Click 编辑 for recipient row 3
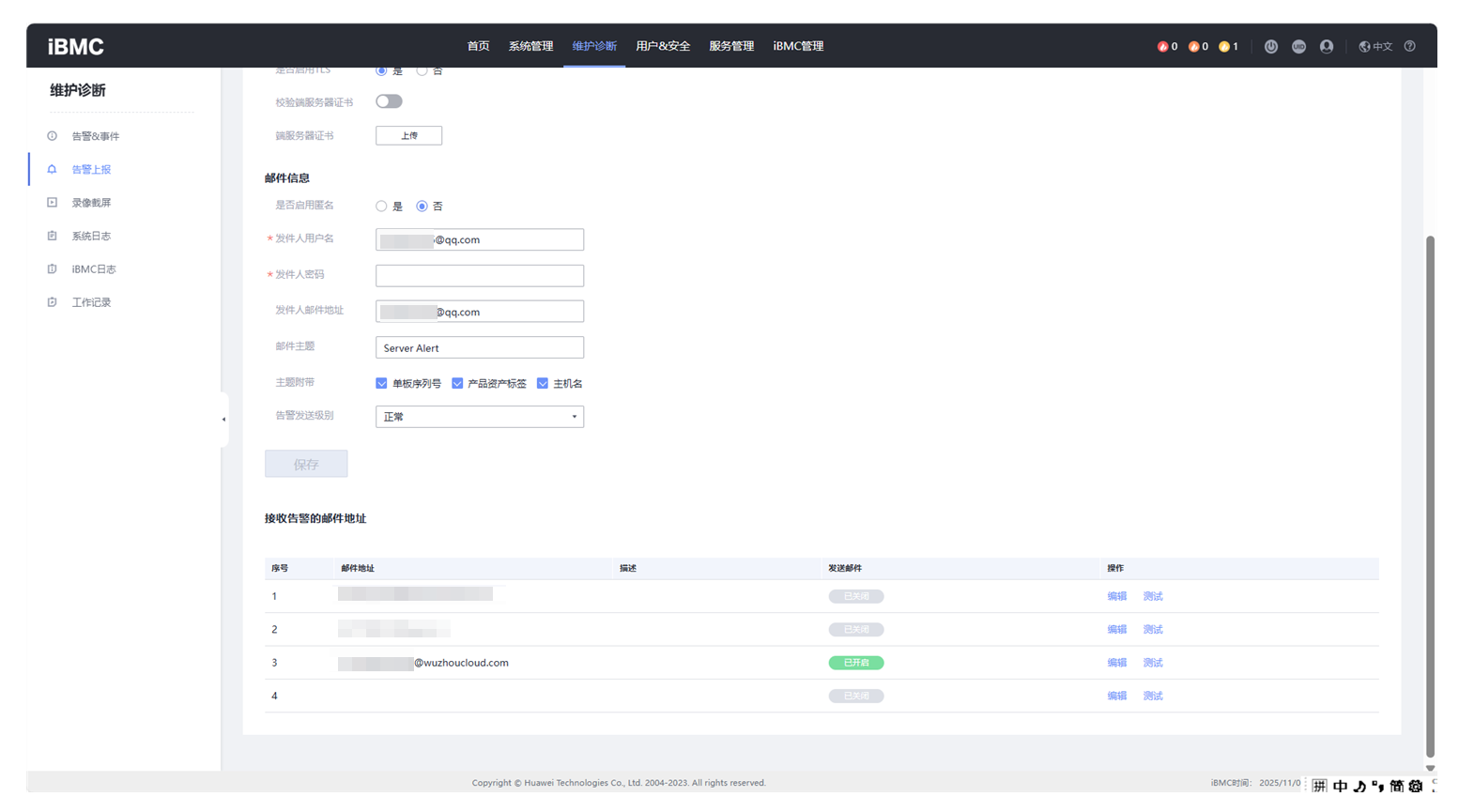Image resolution: width=1459 pixels, height=812 pixels. pos(1116,663)
